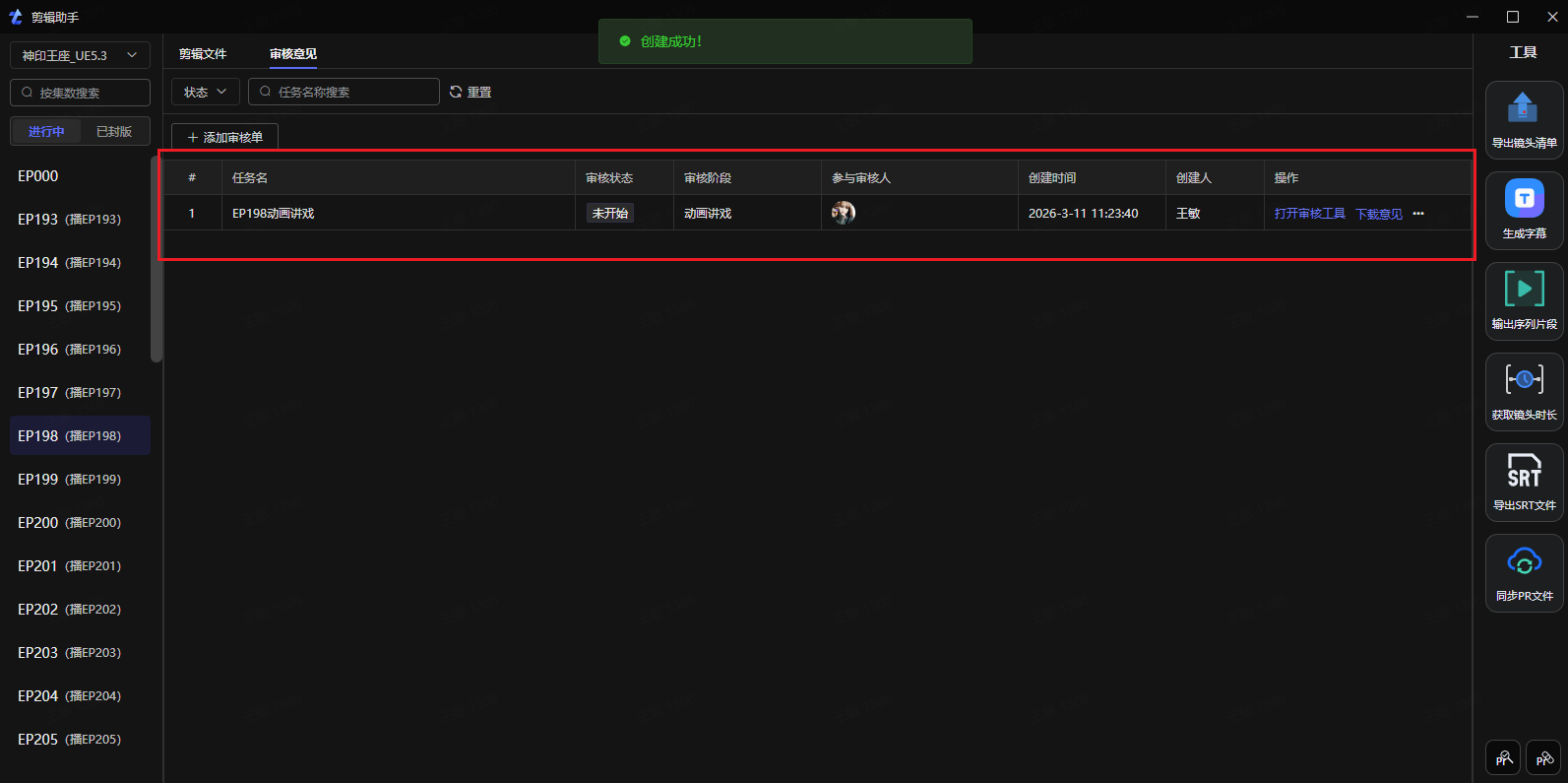Image resolution: width=1568 pixels, height=783 pixels.
Task: Select episode EP201 in the list
Action: click(x=80, y=565)
